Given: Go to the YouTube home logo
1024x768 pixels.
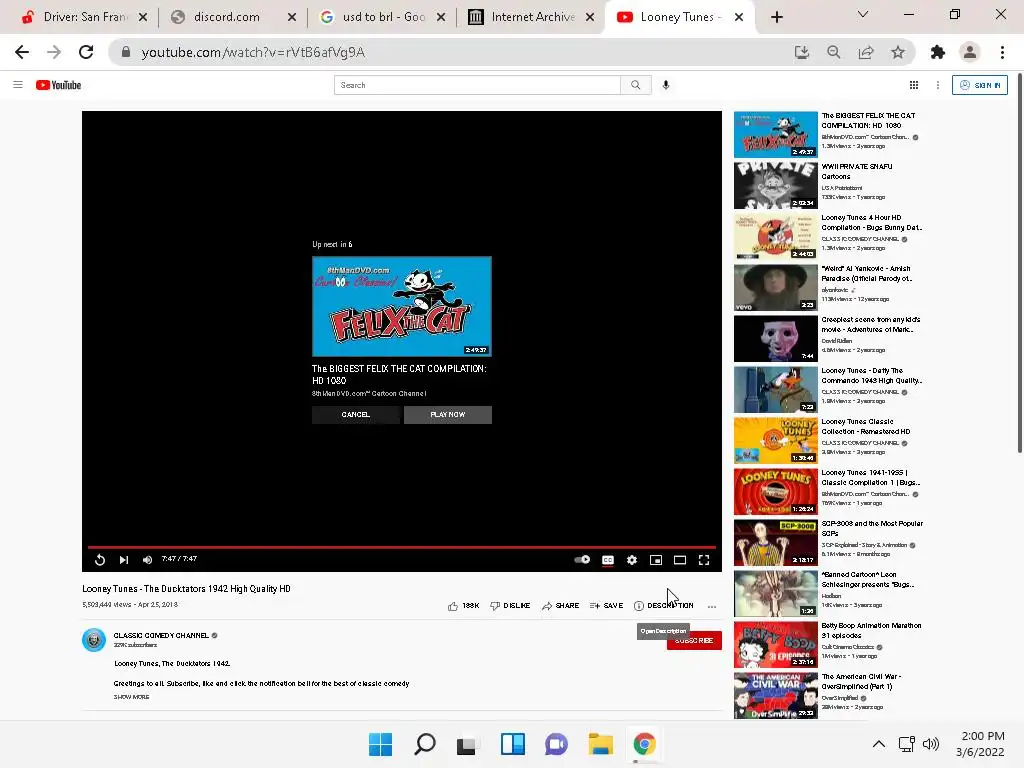Looking at the screenshot, I should click(x=58, y=85).
